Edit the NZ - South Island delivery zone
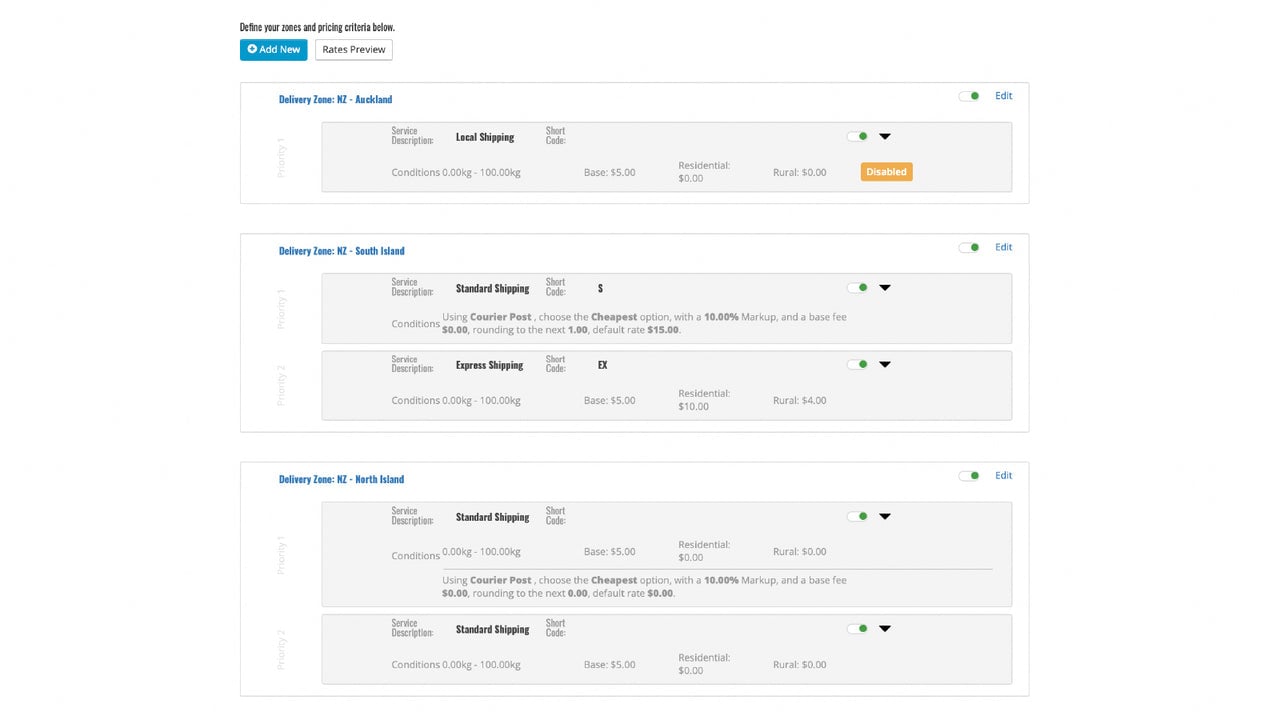The image size is (1280, 720). coord(1003,247)
